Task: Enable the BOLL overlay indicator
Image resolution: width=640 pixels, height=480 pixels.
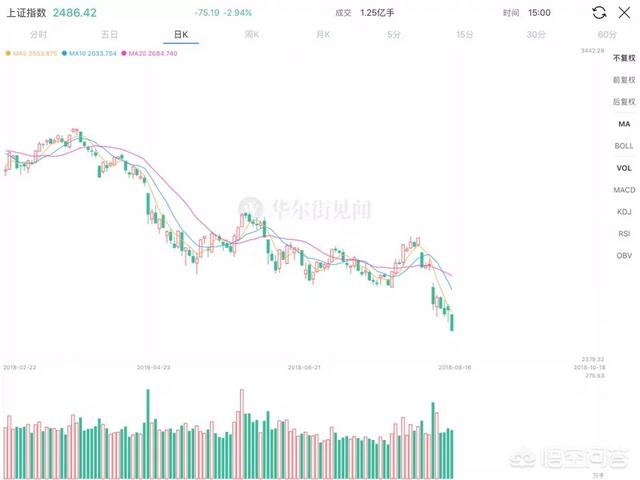Action: 624,146
